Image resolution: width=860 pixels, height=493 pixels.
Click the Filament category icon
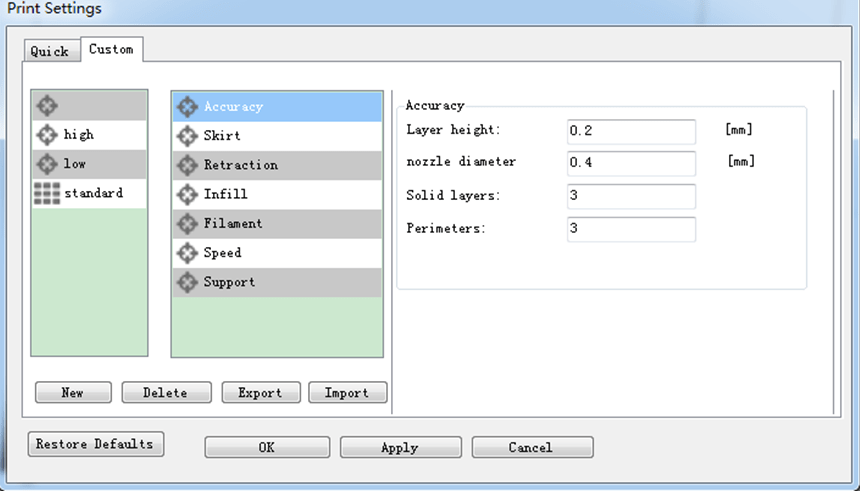tap(187, 223)
